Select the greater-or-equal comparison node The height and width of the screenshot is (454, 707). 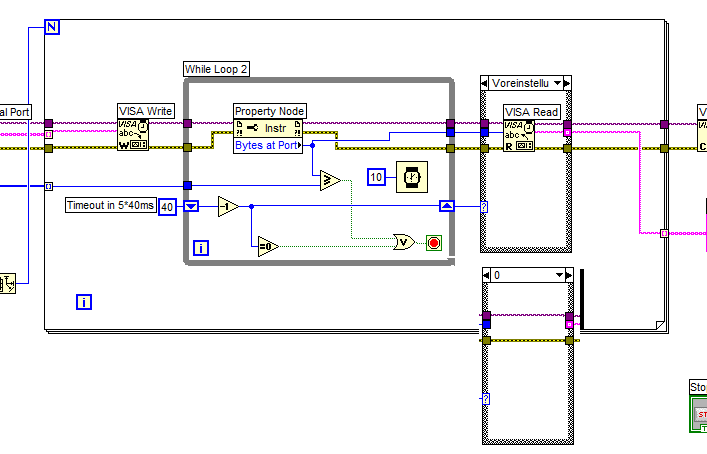pos(331,180)
